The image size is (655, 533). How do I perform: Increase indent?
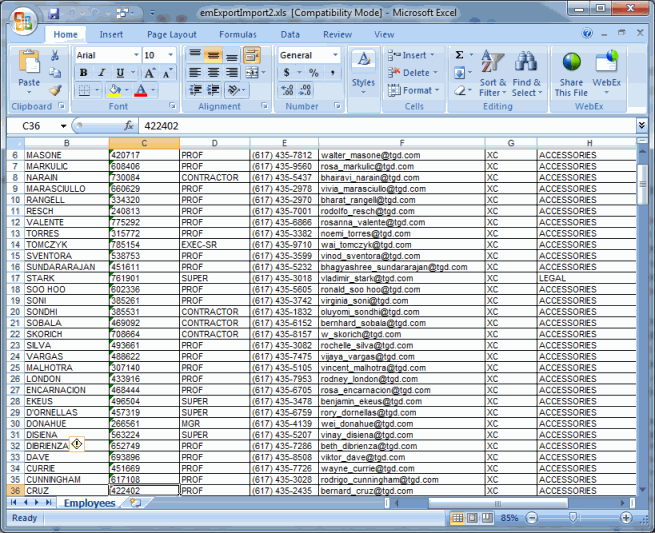coord(213,90)
